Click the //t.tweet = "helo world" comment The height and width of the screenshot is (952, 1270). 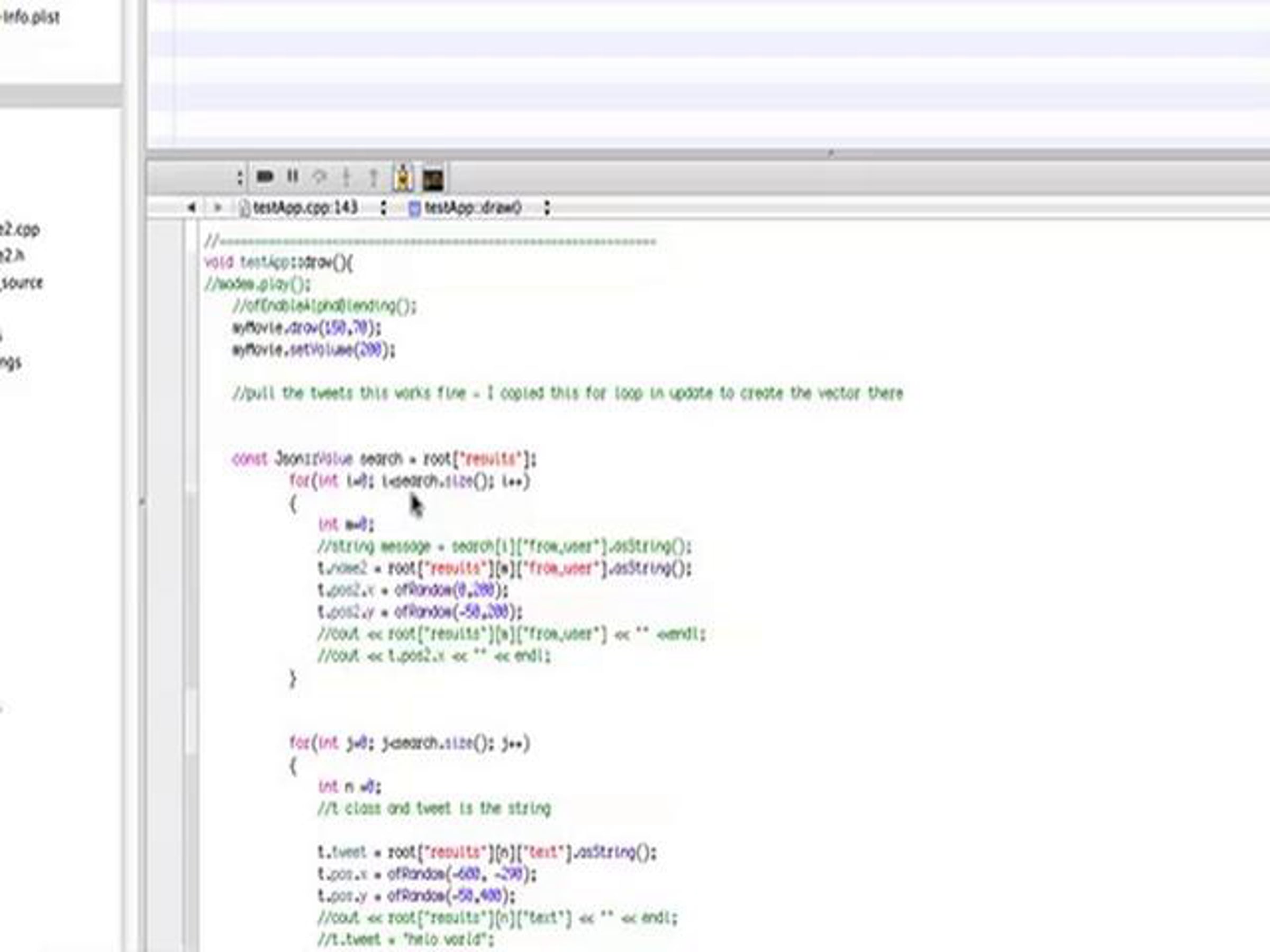[405, 939]
